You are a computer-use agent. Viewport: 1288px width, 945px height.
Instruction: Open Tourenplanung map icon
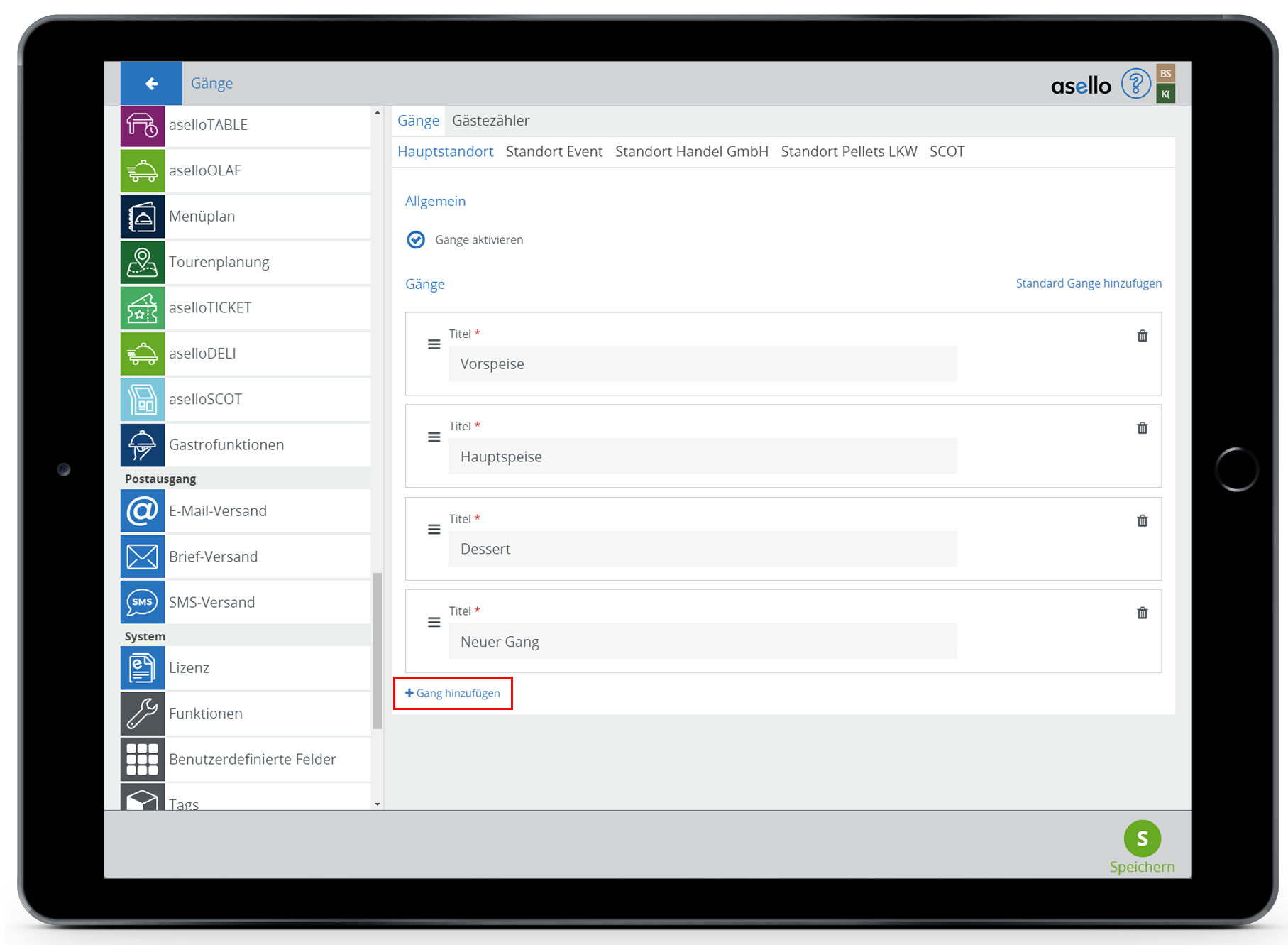[x=142, y=263]
